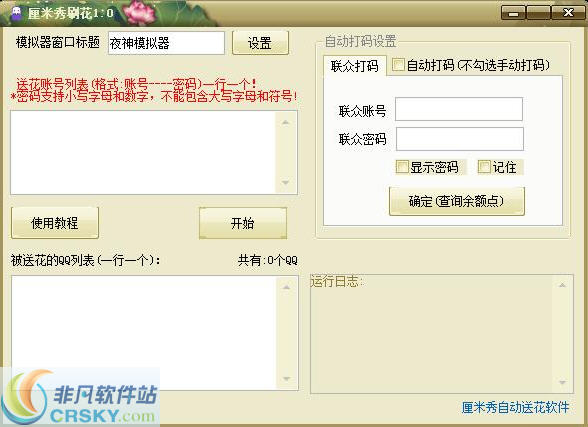588x427 pixels.
Task: Open the 使用教程 button
Action: 55,223
